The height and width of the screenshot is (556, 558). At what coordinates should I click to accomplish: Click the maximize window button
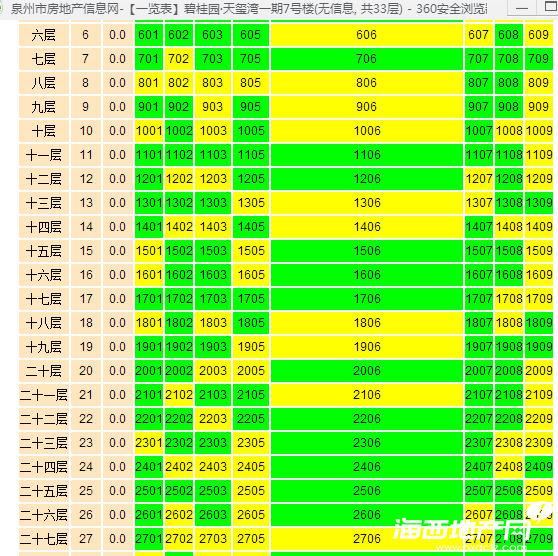pos(551,7)
